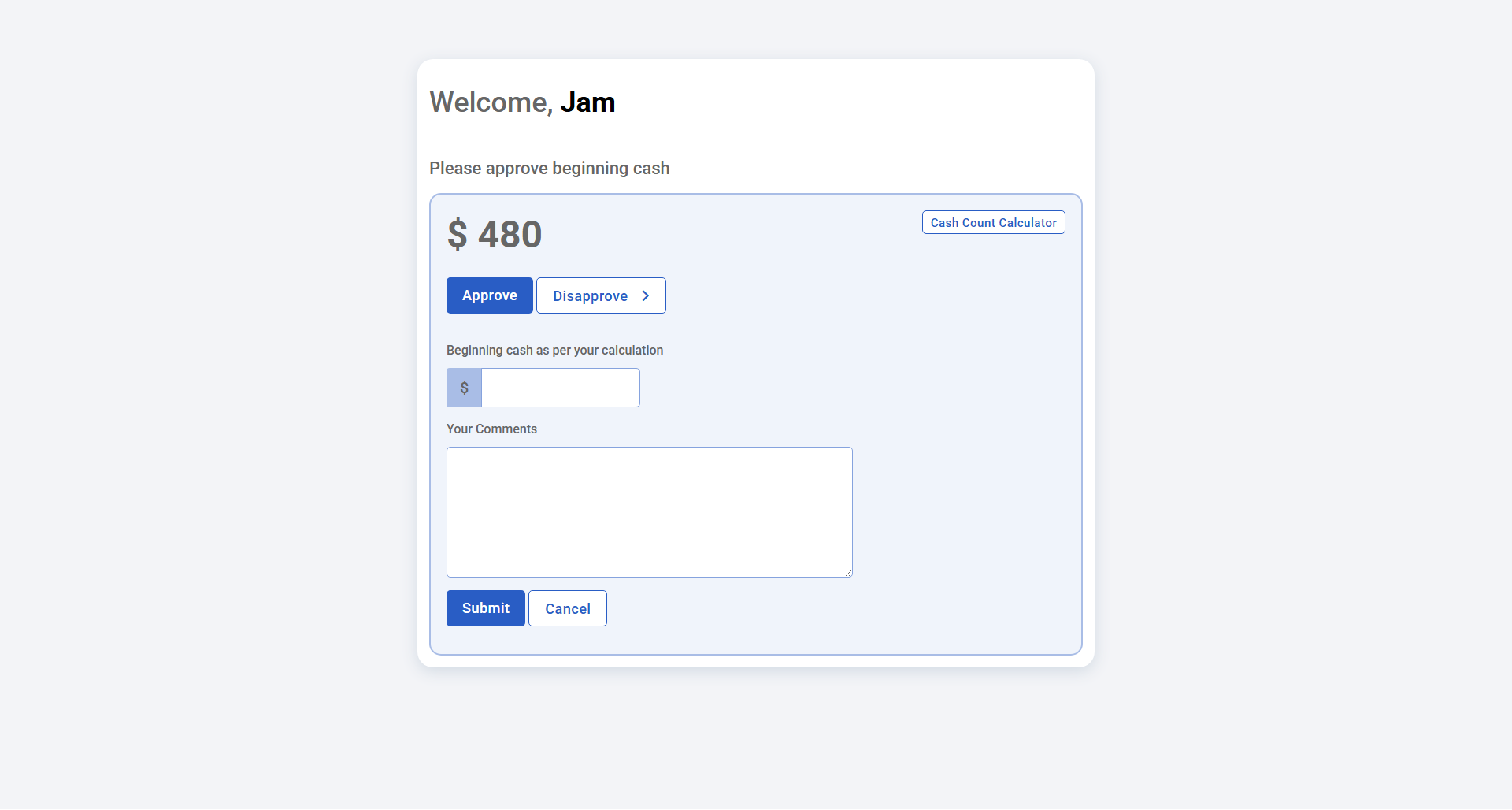Viewport: 1512px width, 810px height.
Task: Click the "Welcome," greeting word
Action: click(491, 102)
